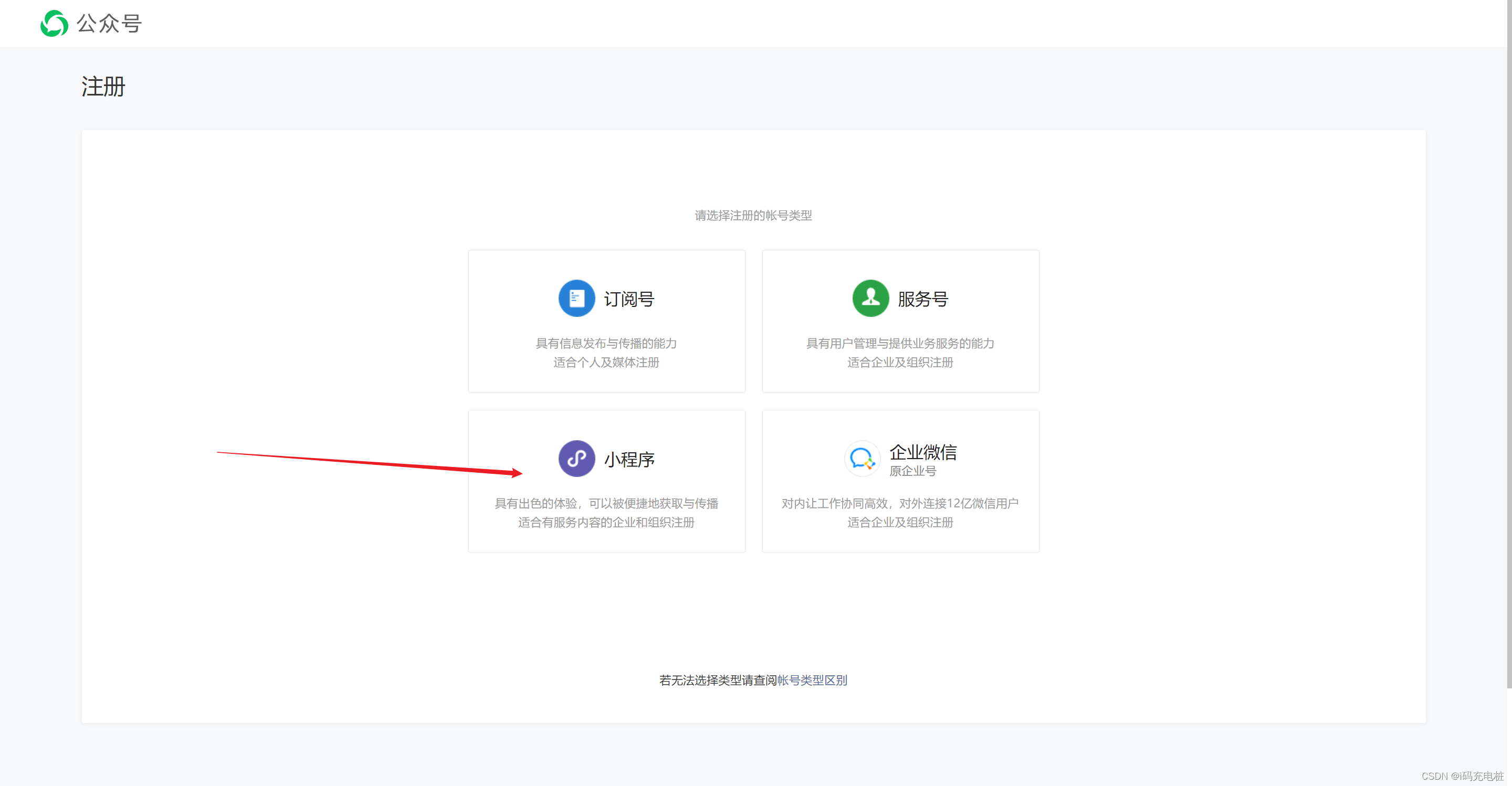Image resolution: width=1512 pixels, height=786 pixels.
Task: Click the 原企业号 subtitle text
Action: tap(913, 471)
